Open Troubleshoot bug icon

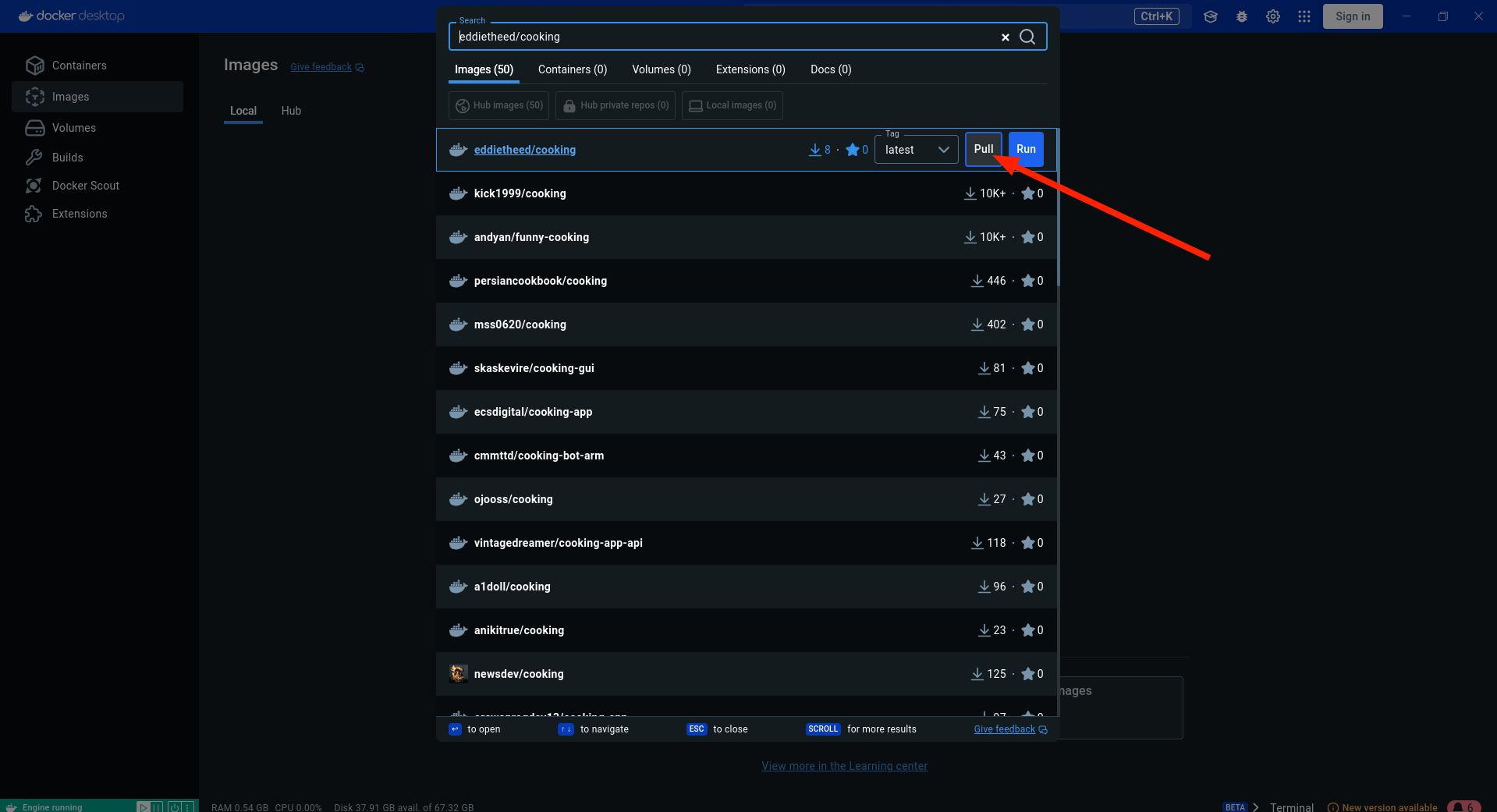click(1242, 16)
